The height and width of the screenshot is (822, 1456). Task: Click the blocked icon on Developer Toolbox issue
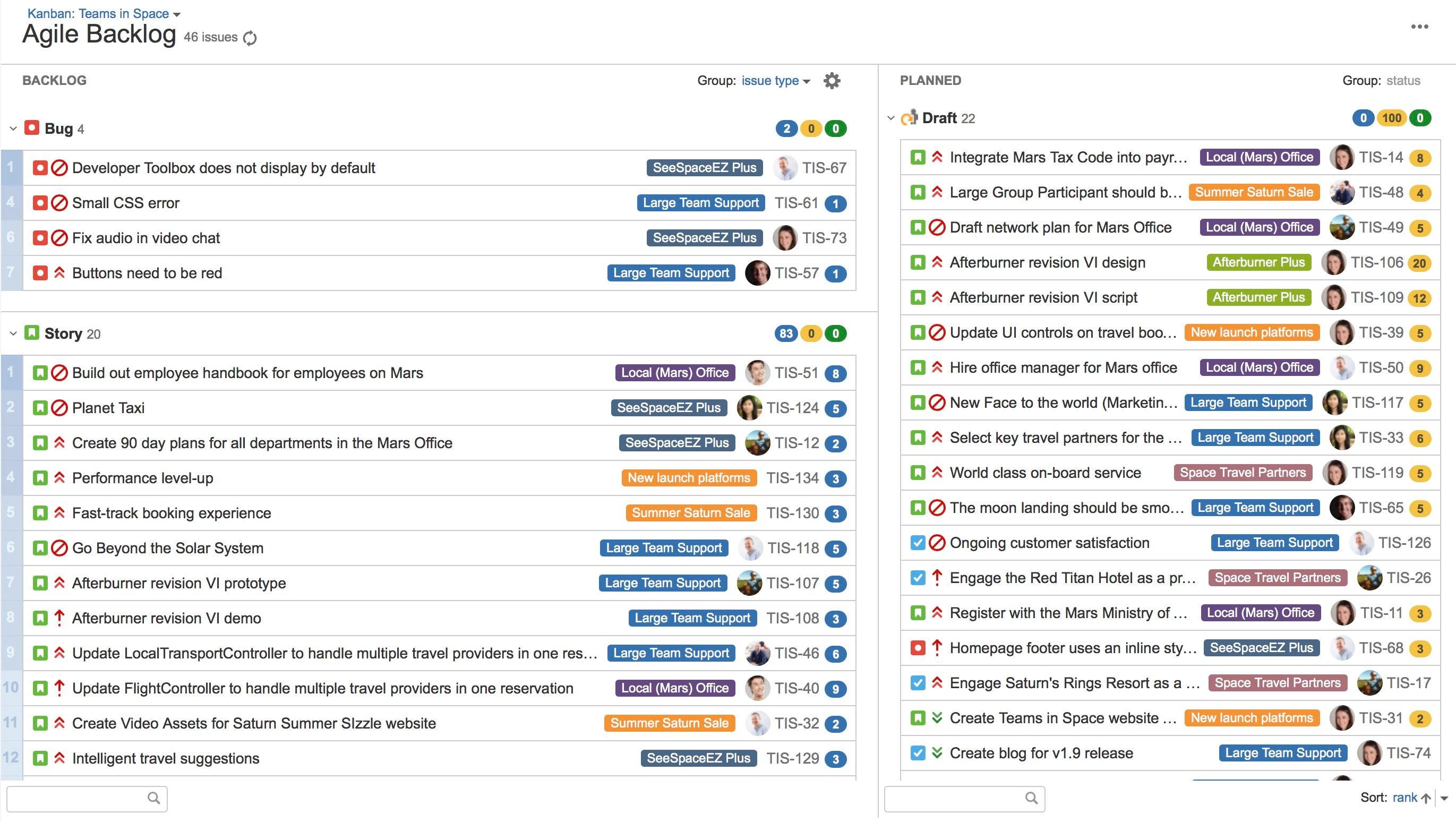[x=59, y=168]
